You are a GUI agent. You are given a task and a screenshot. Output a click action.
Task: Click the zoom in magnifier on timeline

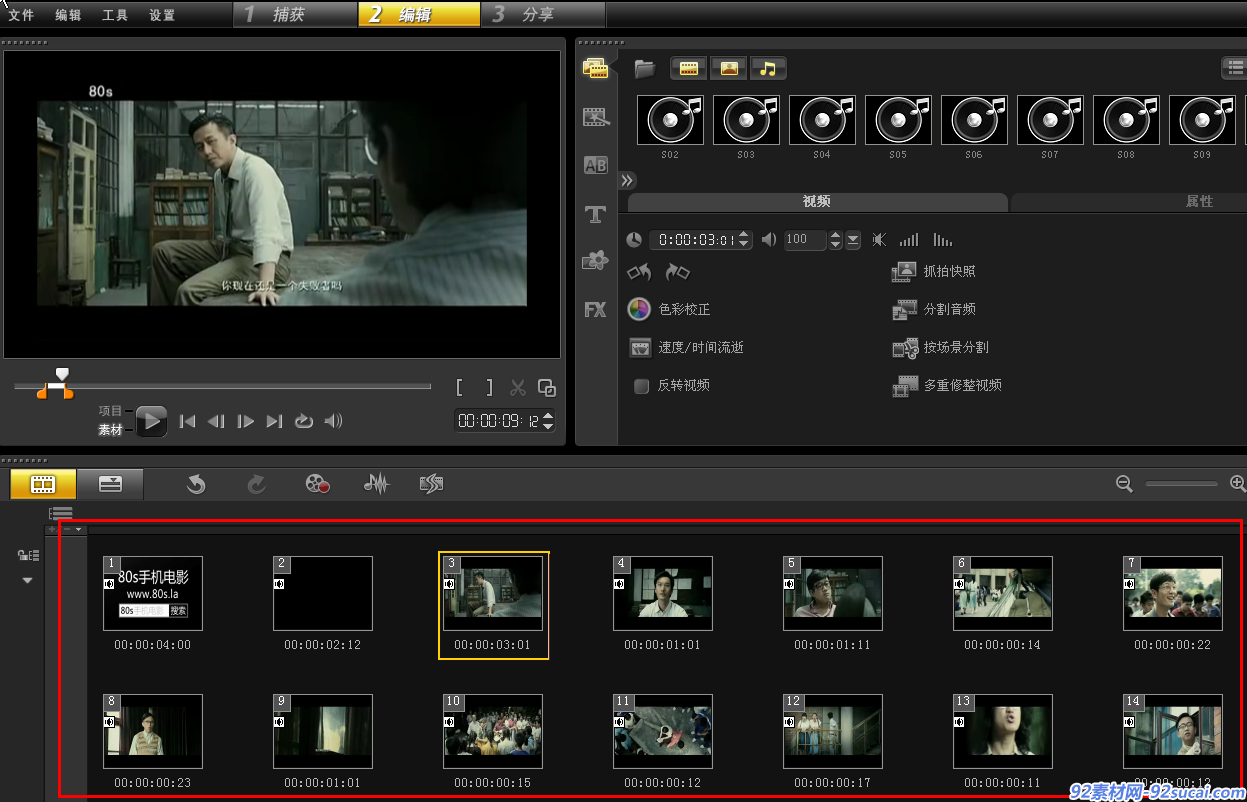pyautogui.click(x=1238, y=484)
